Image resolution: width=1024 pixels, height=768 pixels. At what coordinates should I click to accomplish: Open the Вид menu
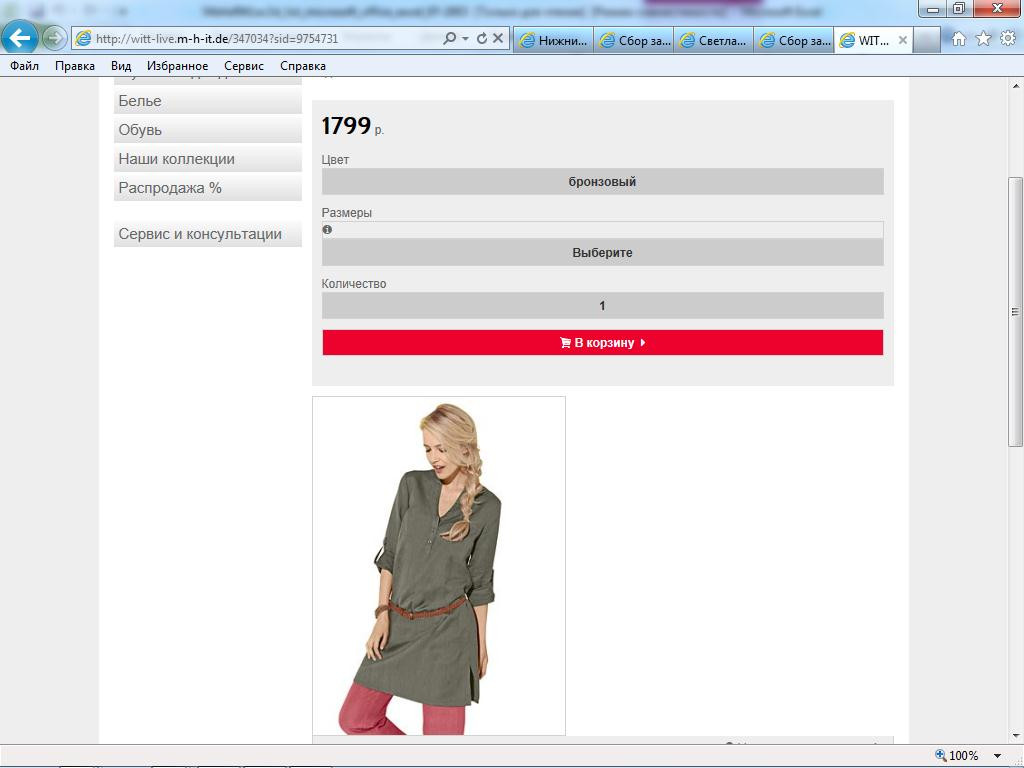point(121,66)
